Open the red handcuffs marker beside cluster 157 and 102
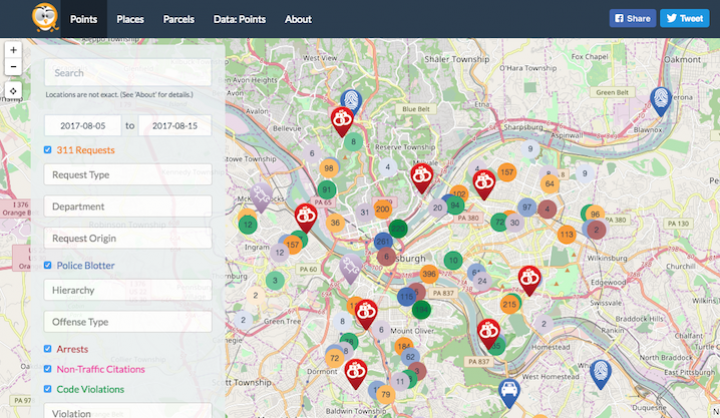 click(484, 185)
